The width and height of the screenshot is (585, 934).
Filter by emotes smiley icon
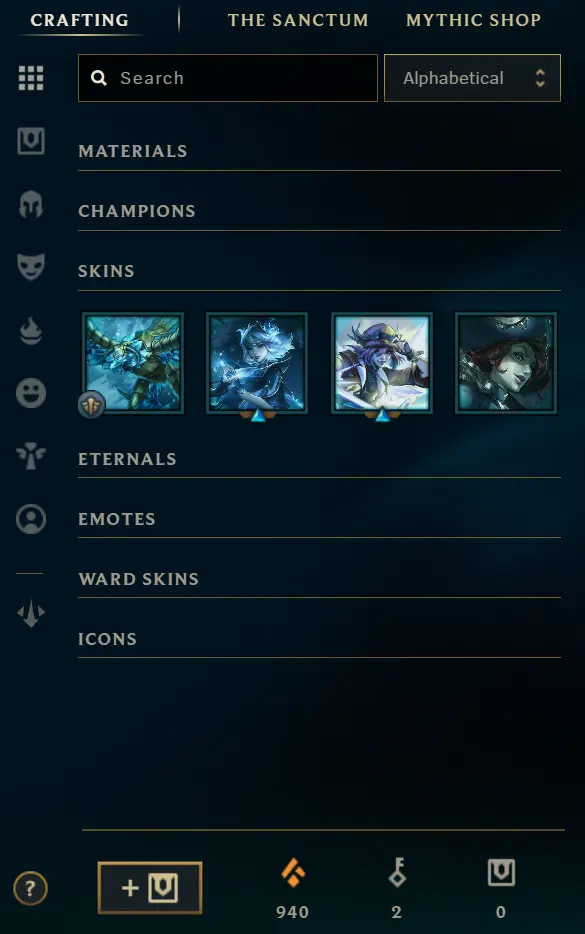[31, 393]
